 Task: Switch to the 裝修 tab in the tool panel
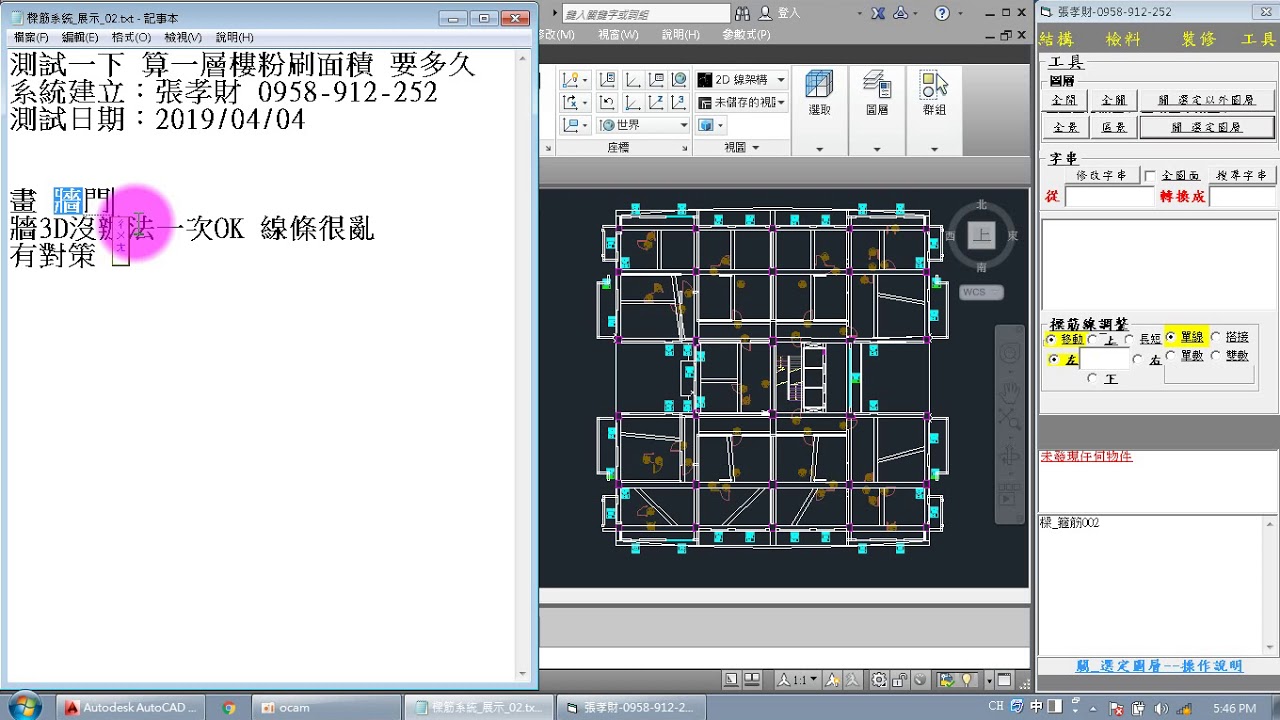click(x=1197, y=39)
